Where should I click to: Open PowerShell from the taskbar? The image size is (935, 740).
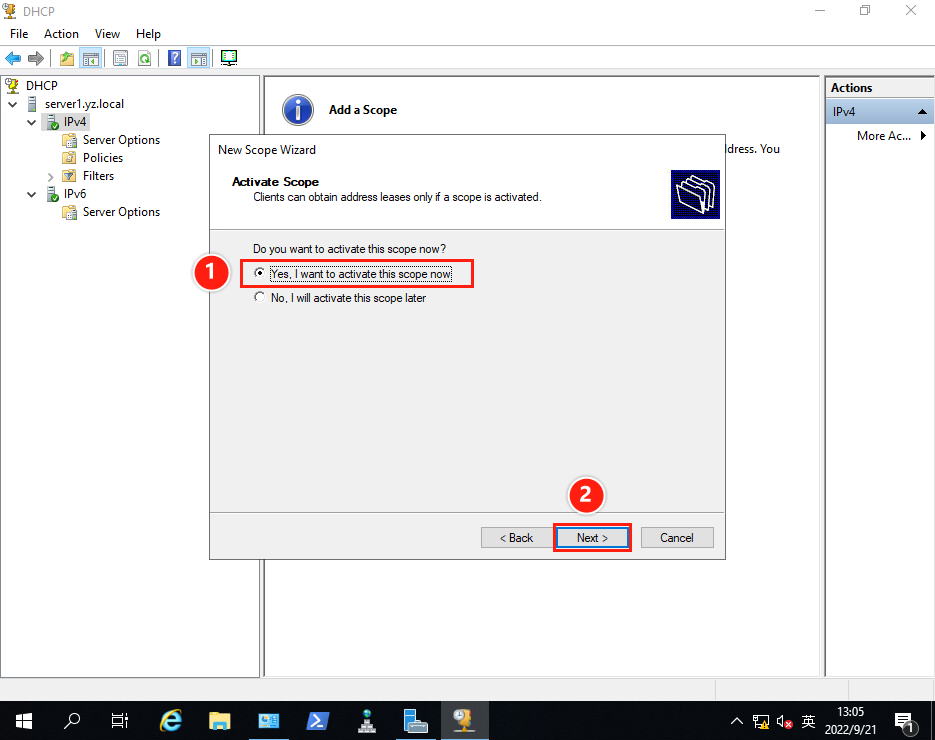point(317,721)
